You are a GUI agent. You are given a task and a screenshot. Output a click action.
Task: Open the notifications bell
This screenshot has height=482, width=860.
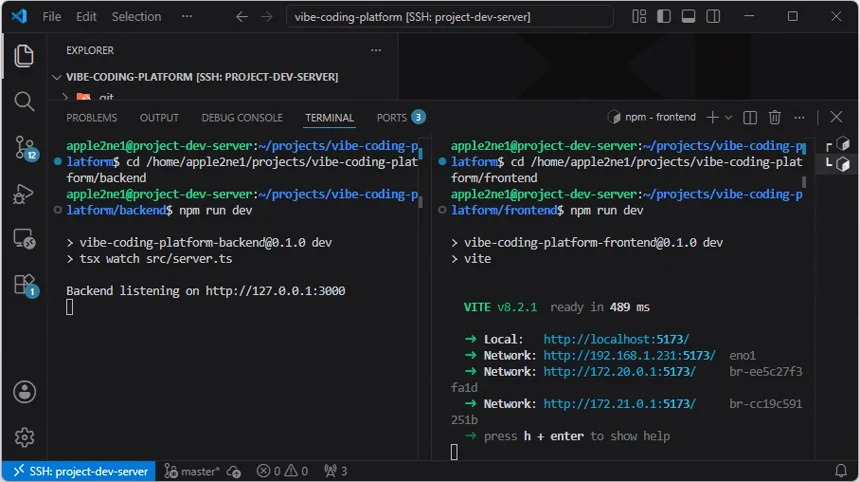(x=841, y=470)
